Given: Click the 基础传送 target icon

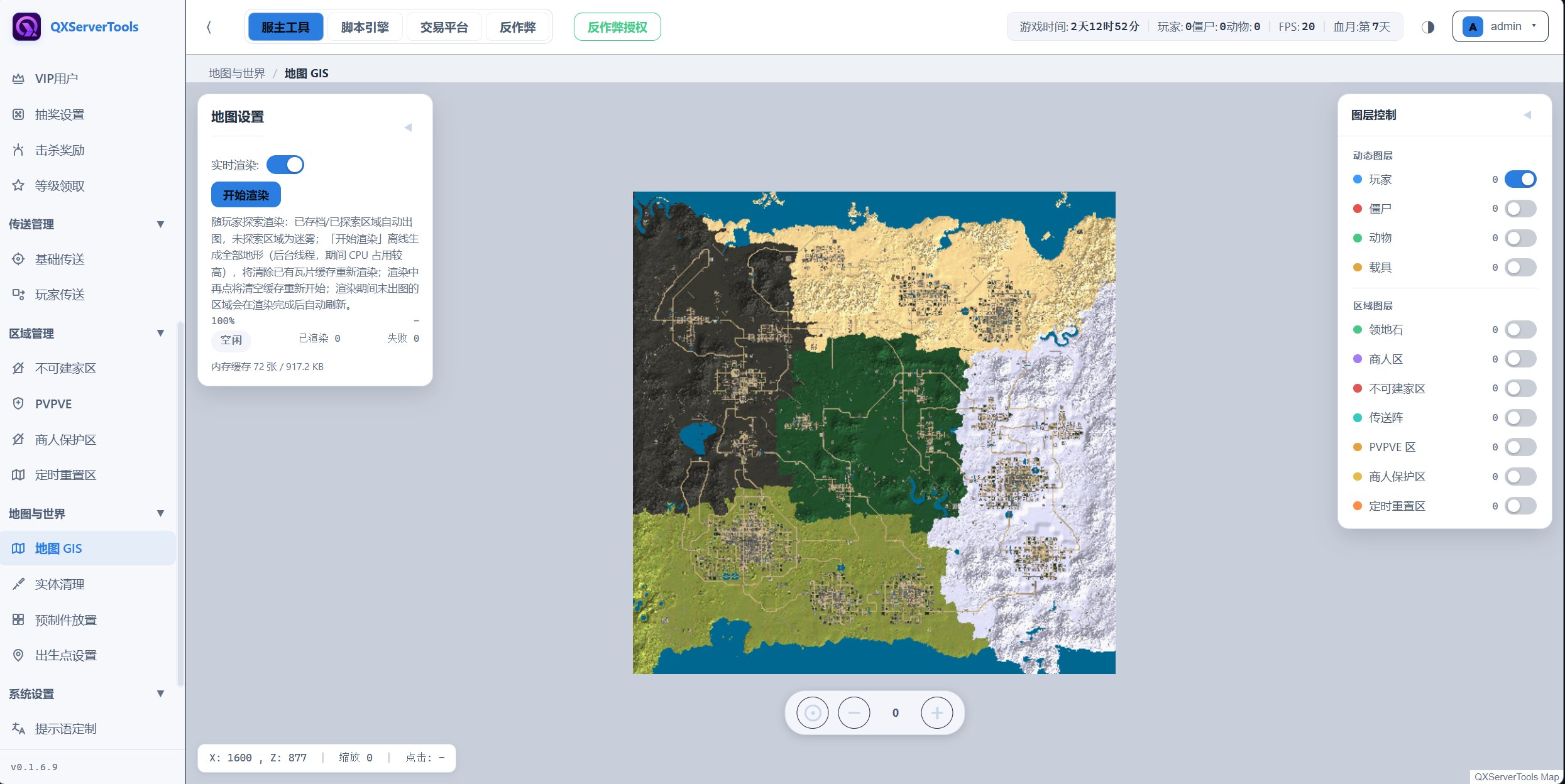Looking at the screenshot, I should tap(18, 259).
